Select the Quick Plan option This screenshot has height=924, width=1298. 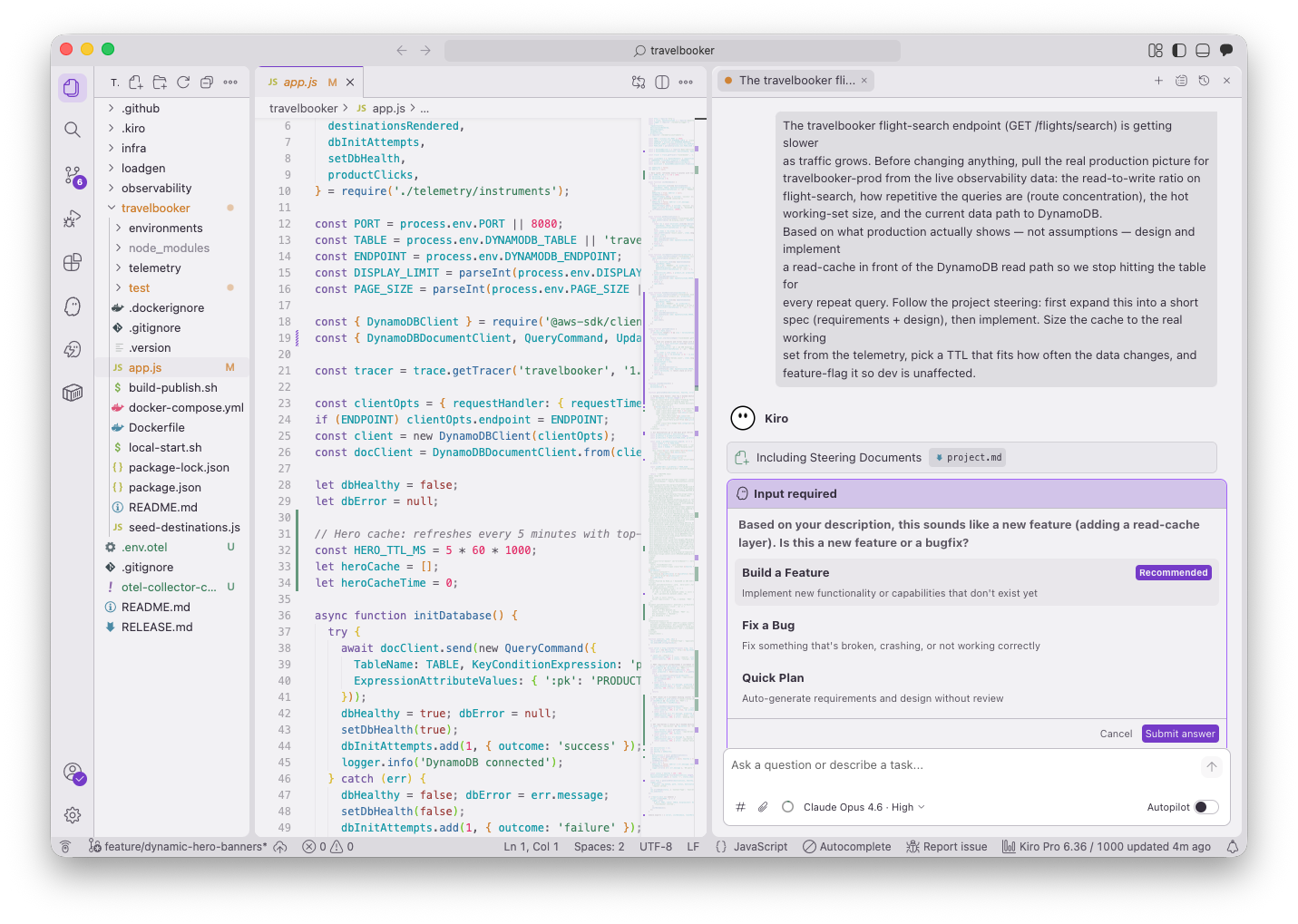[x=977, y=687]
